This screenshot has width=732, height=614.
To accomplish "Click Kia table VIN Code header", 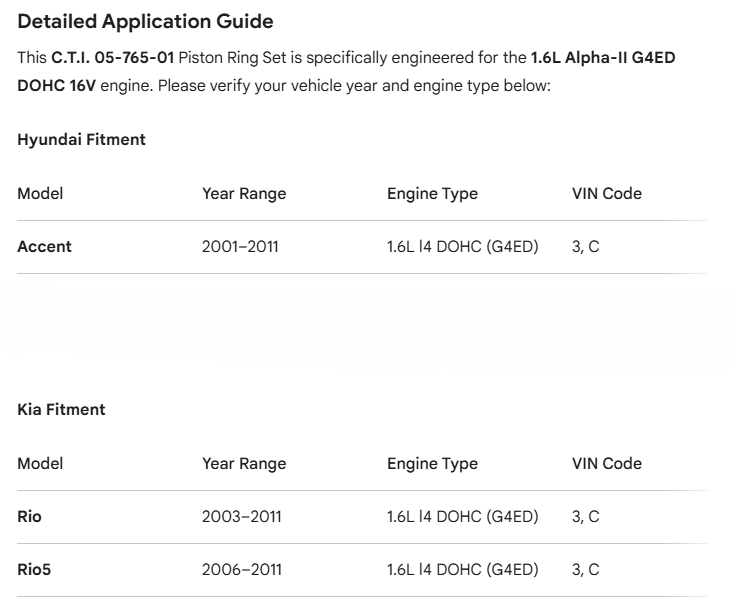I will [x=607, y=464].
